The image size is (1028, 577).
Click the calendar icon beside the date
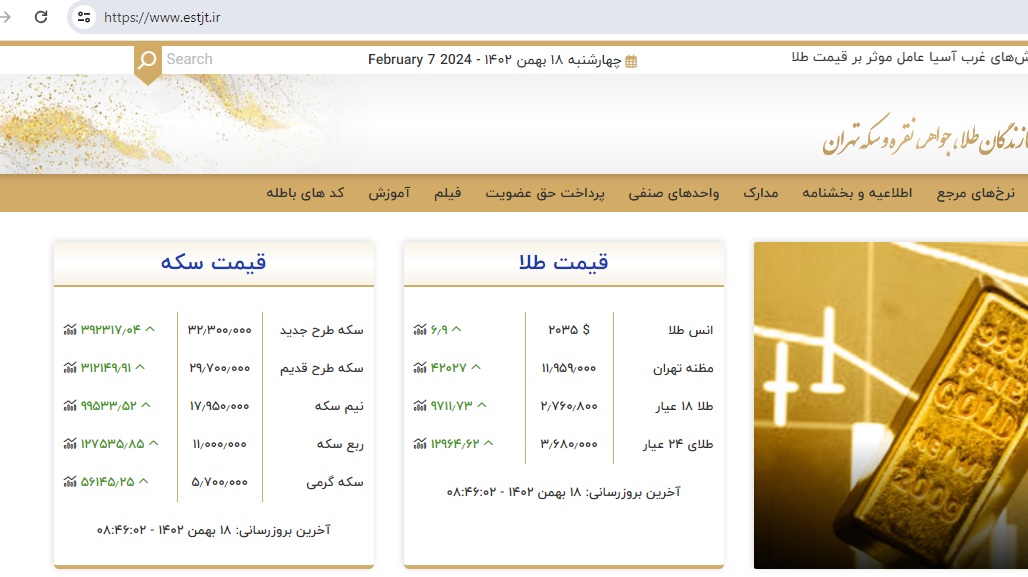(631, 61)
